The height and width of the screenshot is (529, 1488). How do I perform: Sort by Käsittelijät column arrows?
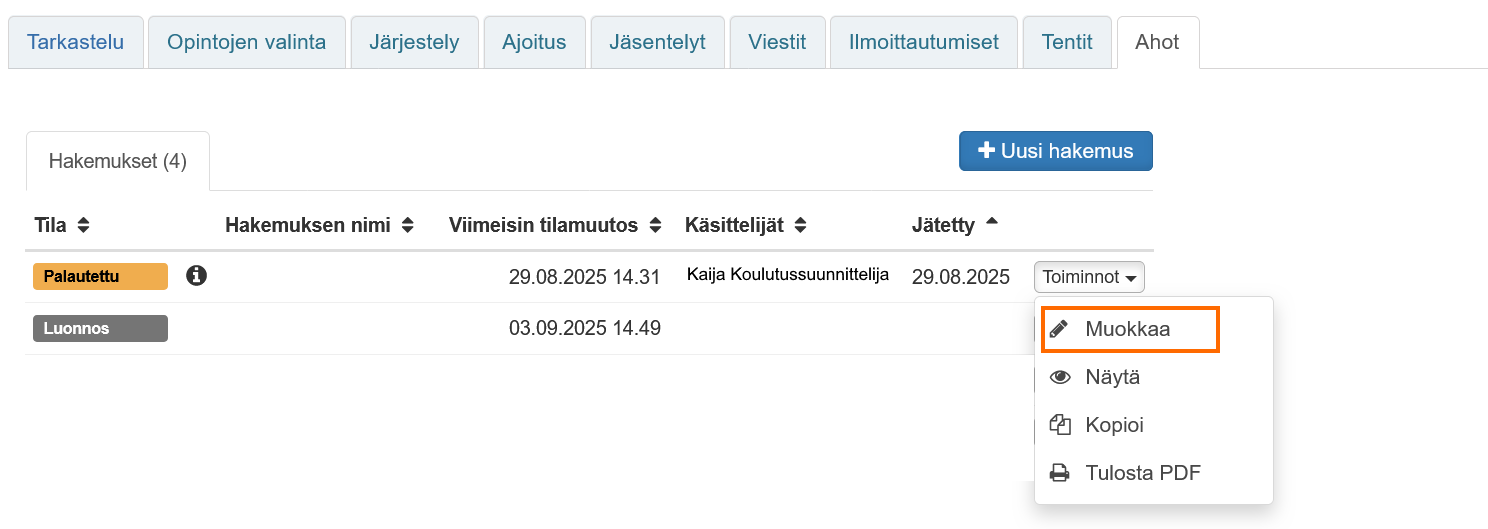pos(801,226)
